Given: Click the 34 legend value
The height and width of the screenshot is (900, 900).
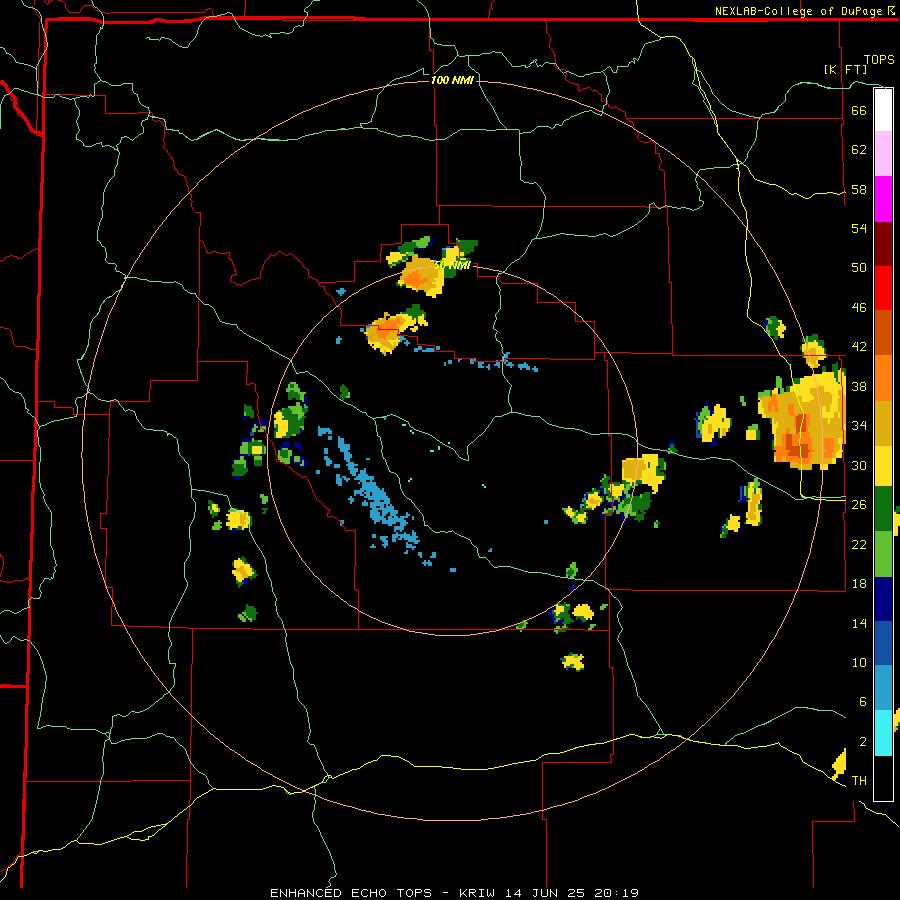Looking at the screenshot, I should [x=859, y=426].
